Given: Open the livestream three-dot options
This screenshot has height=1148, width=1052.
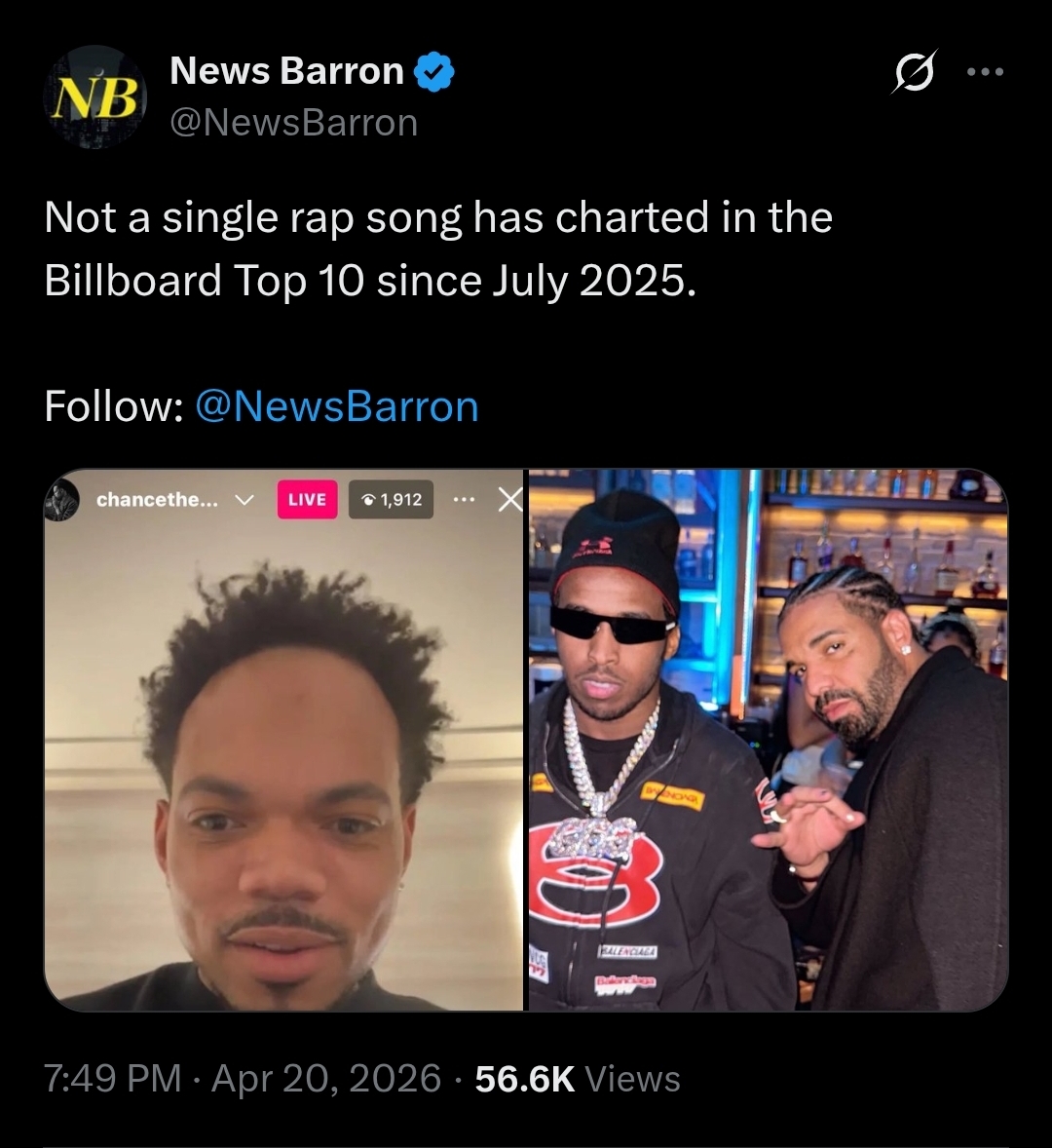Looking at the screenshot, I should pyautogui.click(x=464, y=500).
